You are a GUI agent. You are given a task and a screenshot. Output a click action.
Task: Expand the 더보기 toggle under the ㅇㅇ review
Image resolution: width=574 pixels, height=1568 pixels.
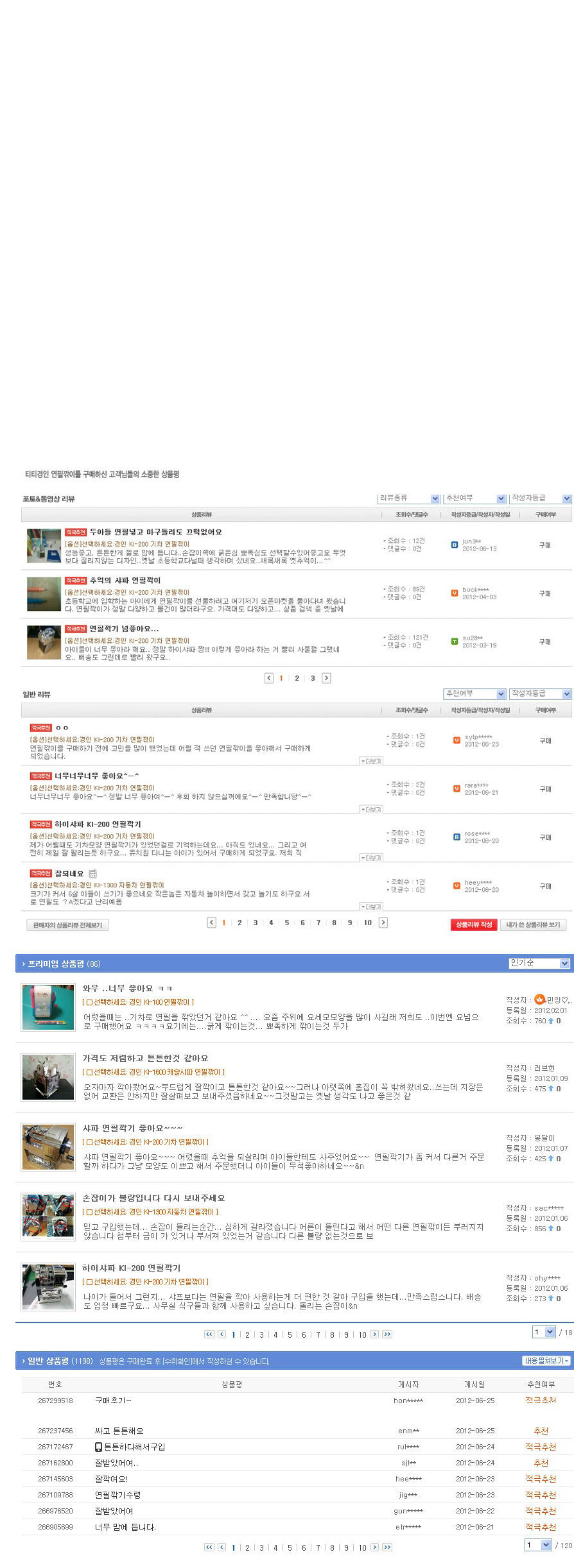[371, 762]
